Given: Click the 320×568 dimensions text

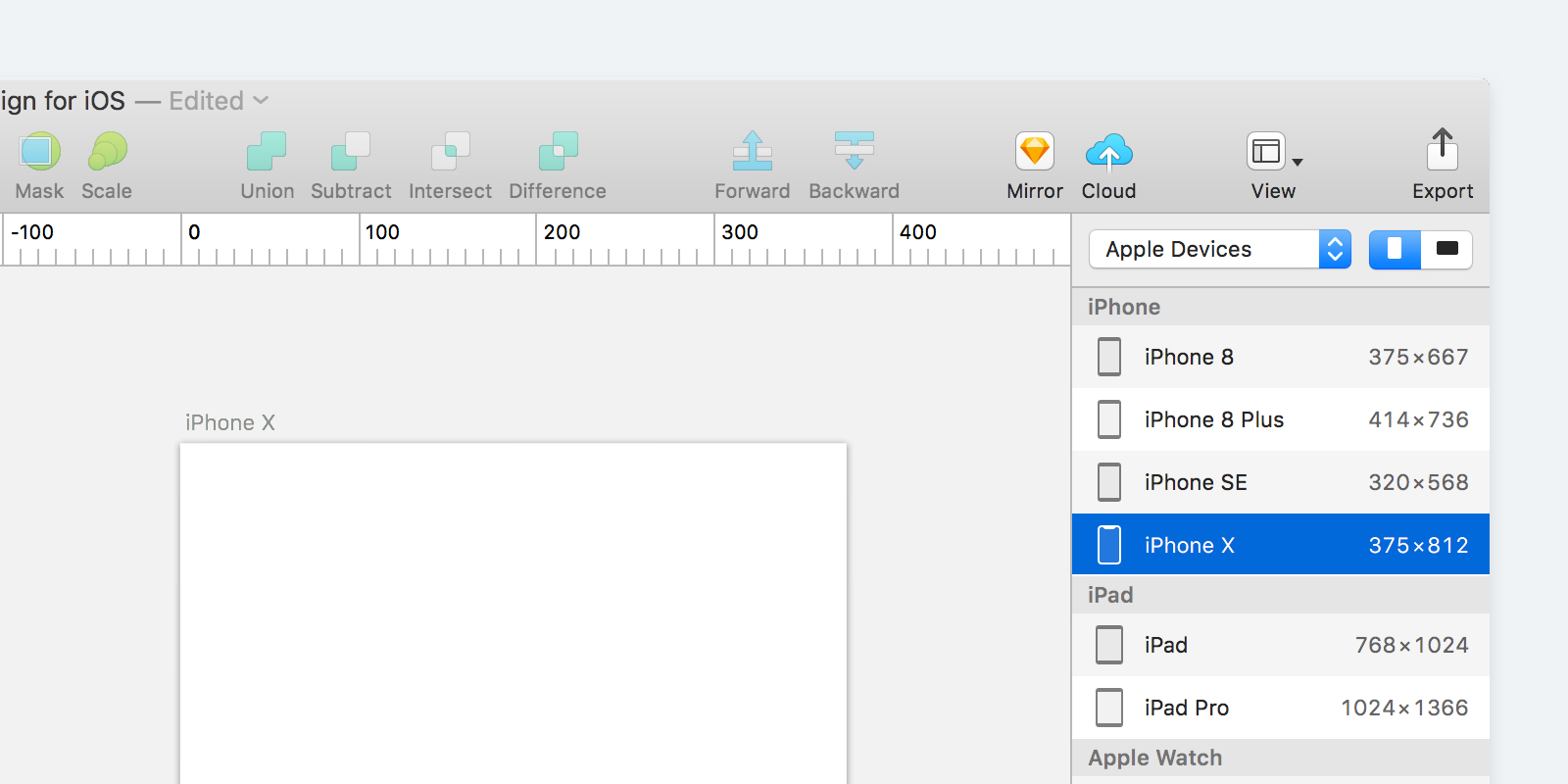Looking at the screenshot, I should (x=1418, y=482).
